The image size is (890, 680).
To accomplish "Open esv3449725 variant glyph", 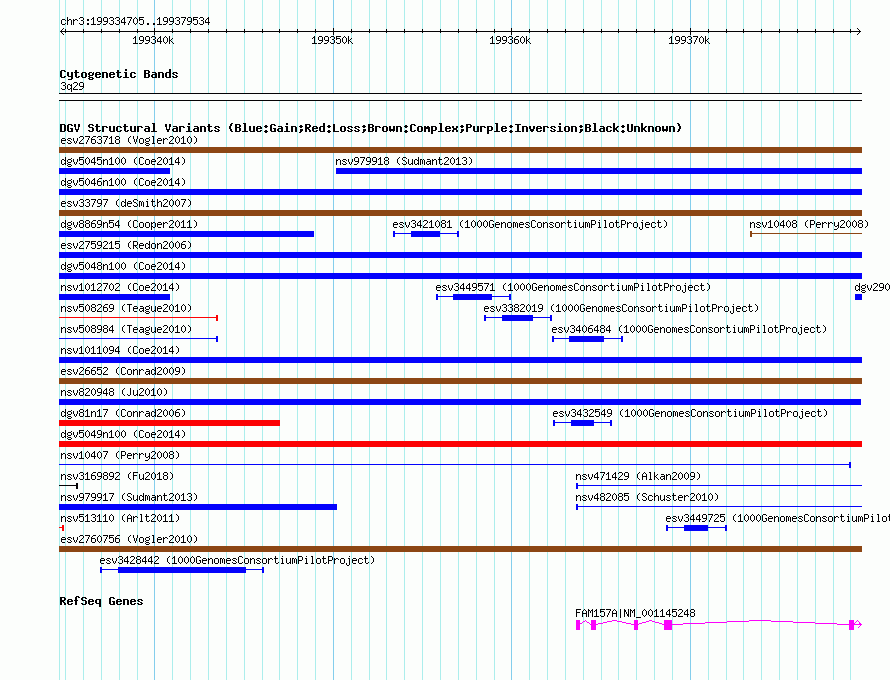I will (x=696, y=528).
